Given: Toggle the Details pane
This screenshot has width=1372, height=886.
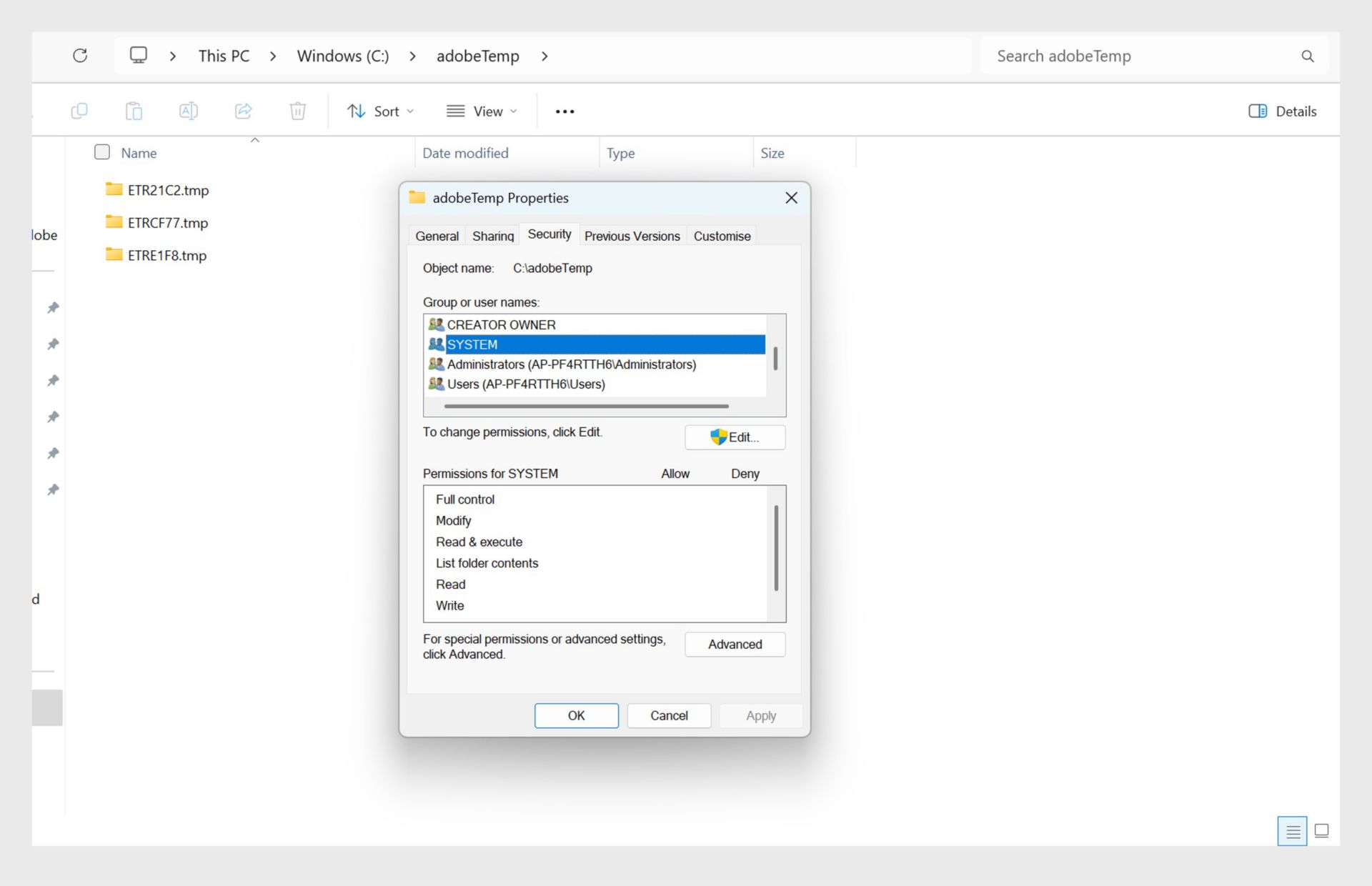Looking at the screenshot, I should click(x=1281, y=111).
